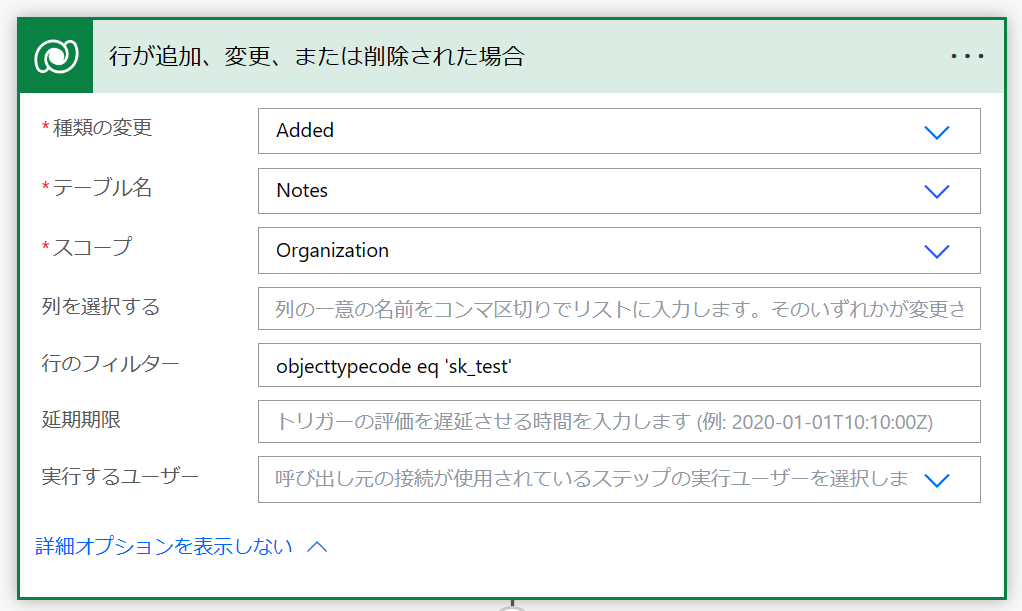
Task: Click the 延期期限 input field
Action: [x=619, y=421]
